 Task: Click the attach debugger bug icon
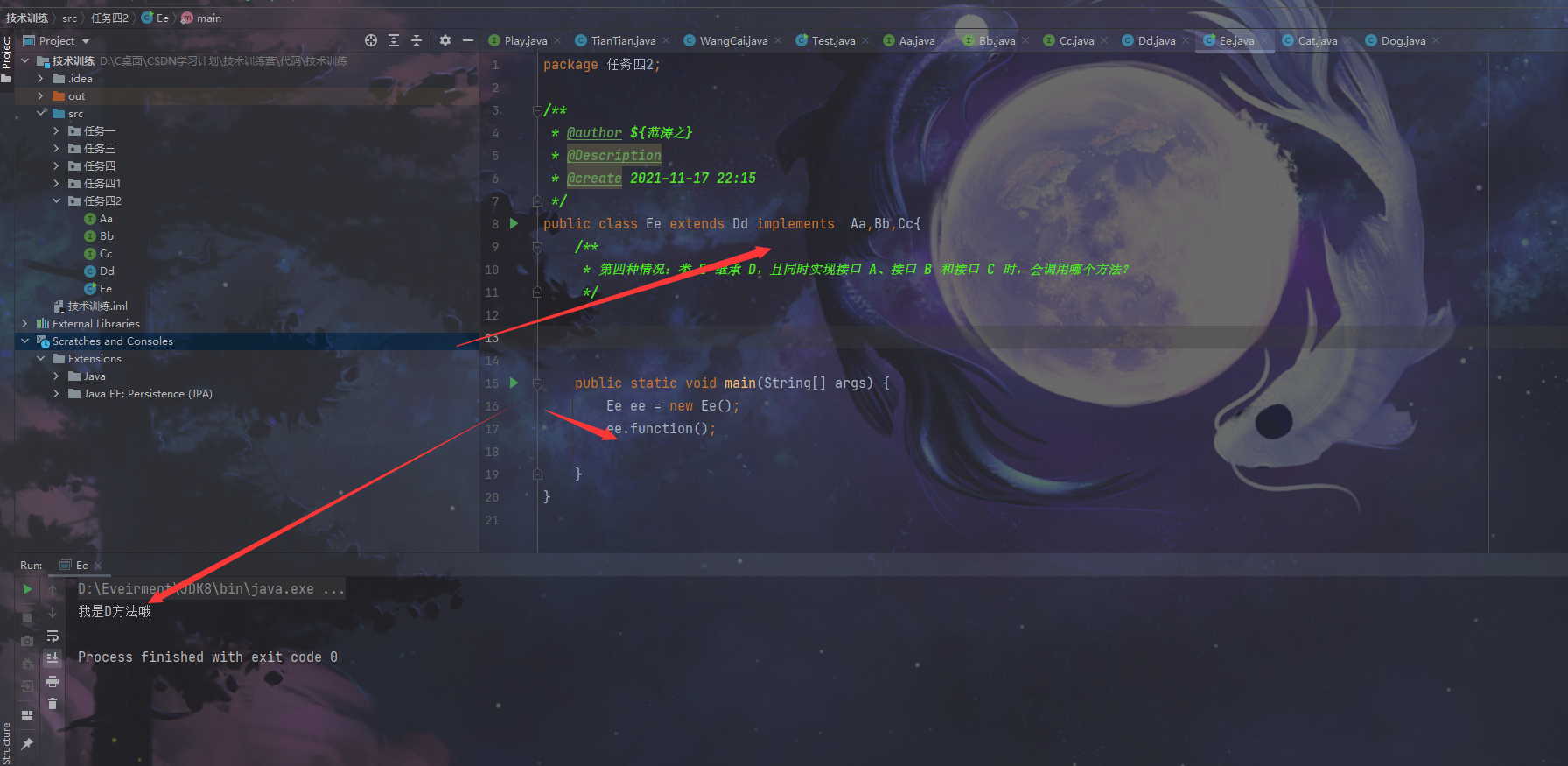click(x=27, y=664)
